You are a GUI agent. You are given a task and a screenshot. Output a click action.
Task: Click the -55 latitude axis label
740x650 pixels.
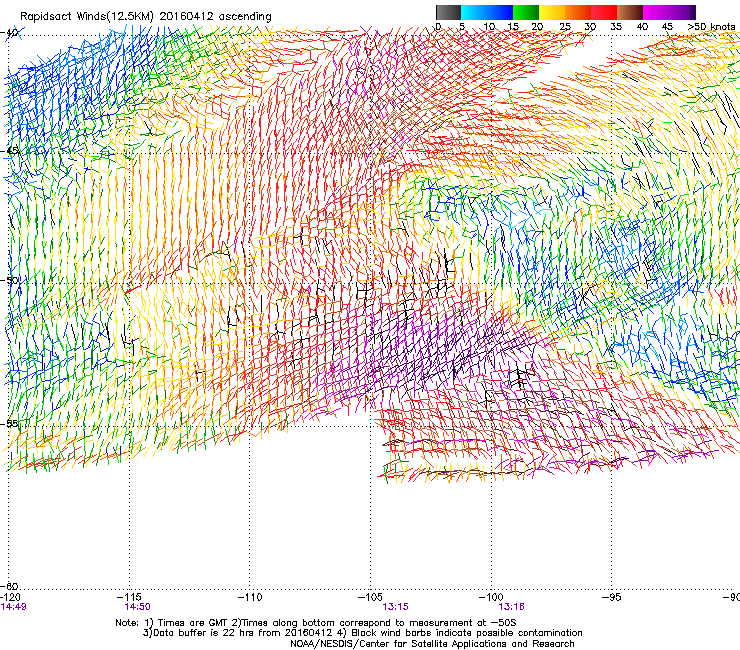pos(10,423)
